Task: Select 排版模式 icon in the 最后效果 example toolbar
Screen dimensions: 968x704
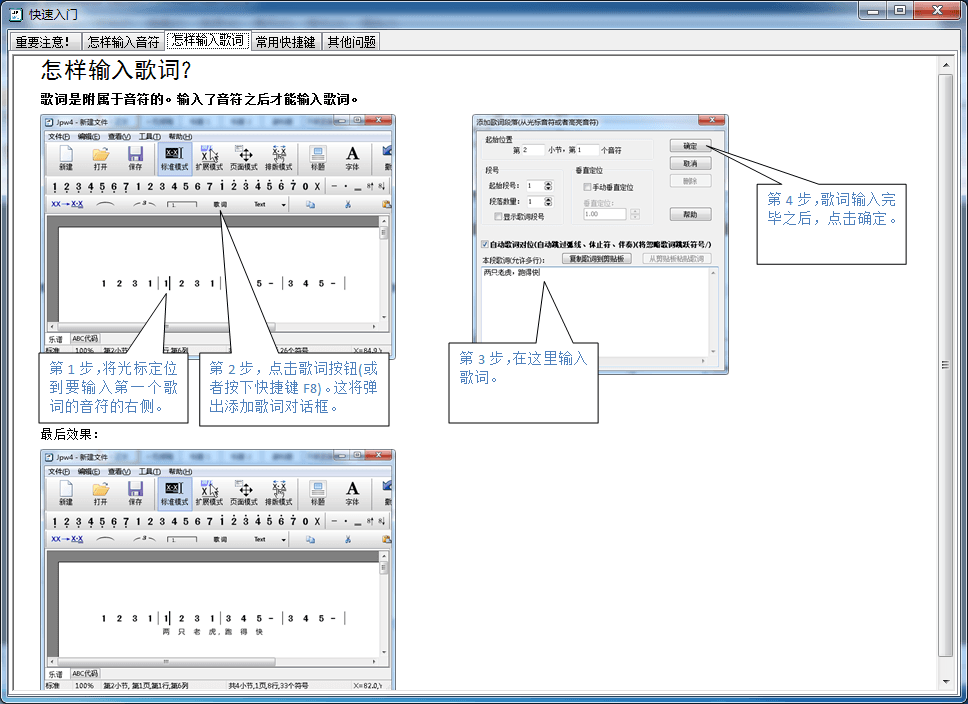Action: [x=279, y=492]
